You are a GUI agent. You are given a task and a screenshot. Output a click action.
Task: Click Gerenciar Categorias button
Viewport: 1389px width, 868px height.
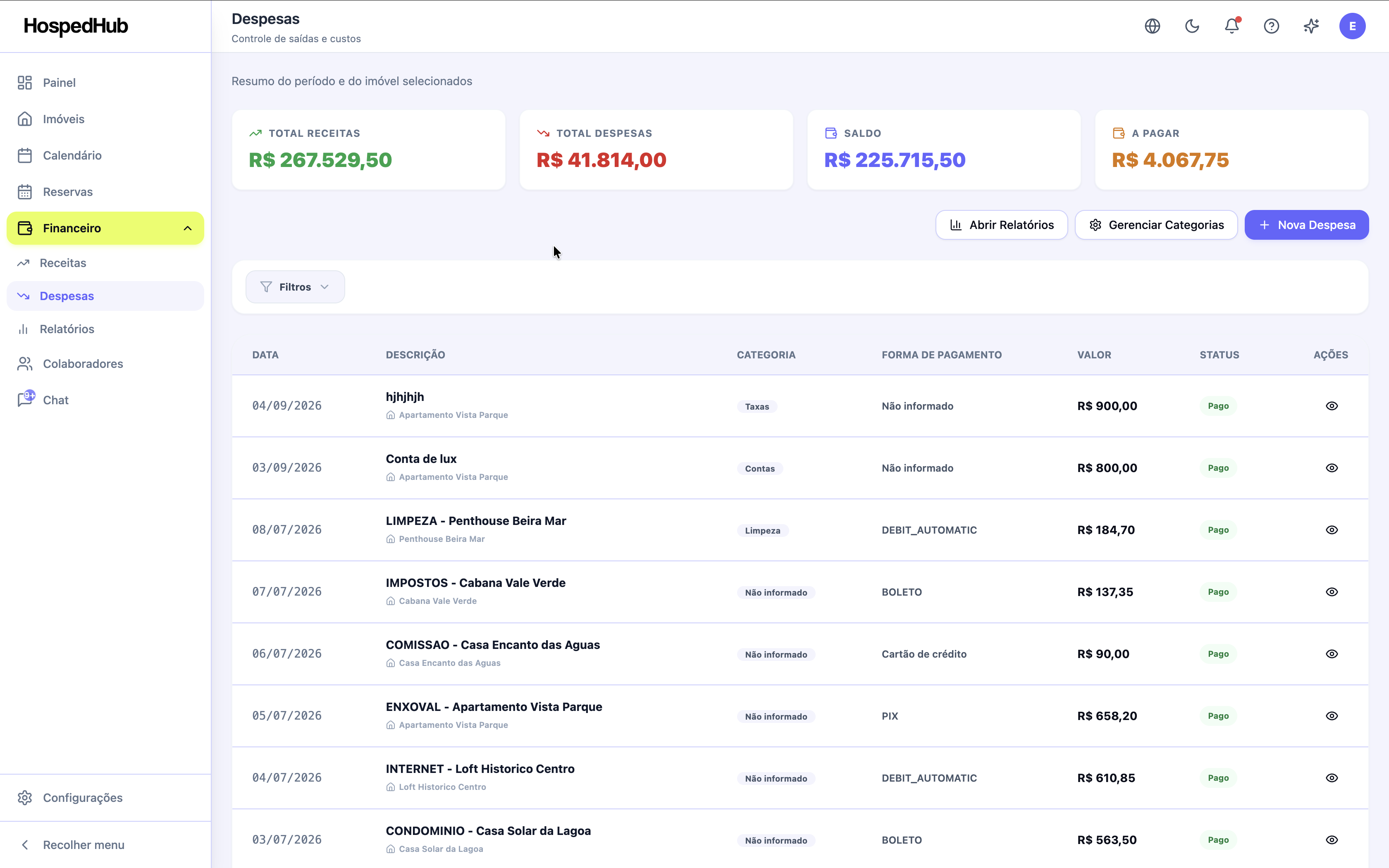1156,225
